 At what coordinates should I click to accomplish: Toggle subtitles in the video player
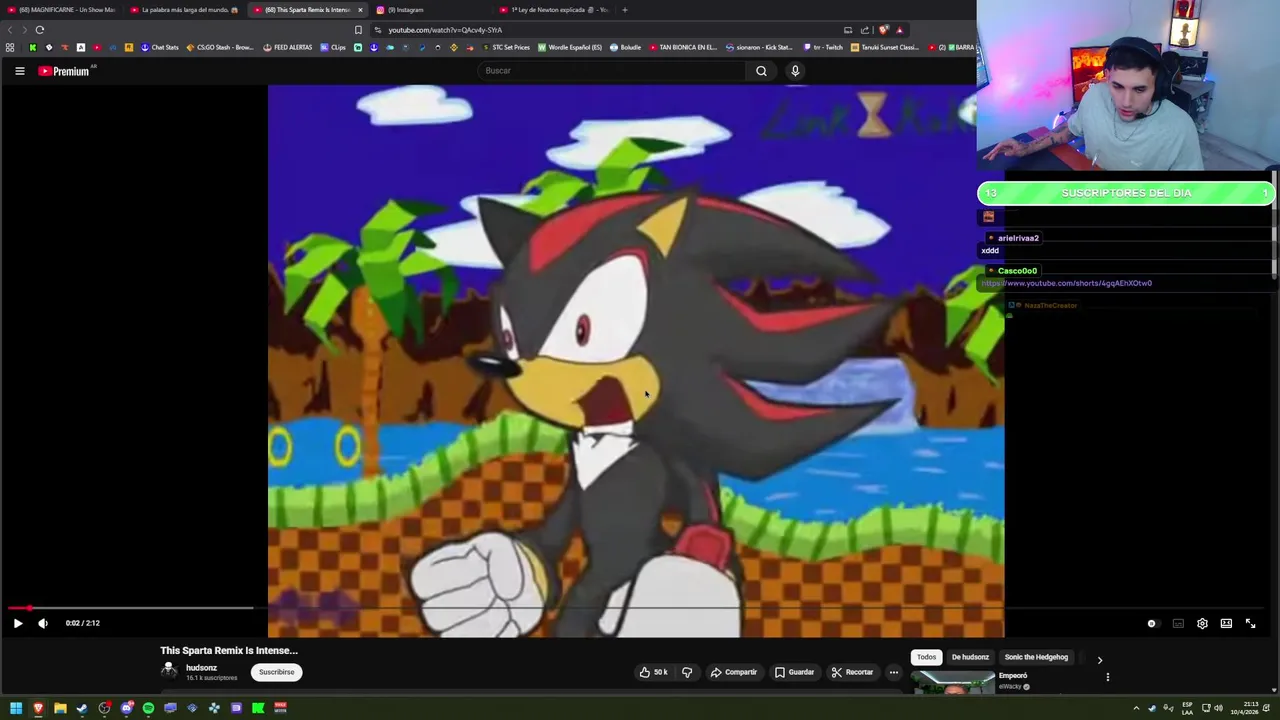point(1178,623)
